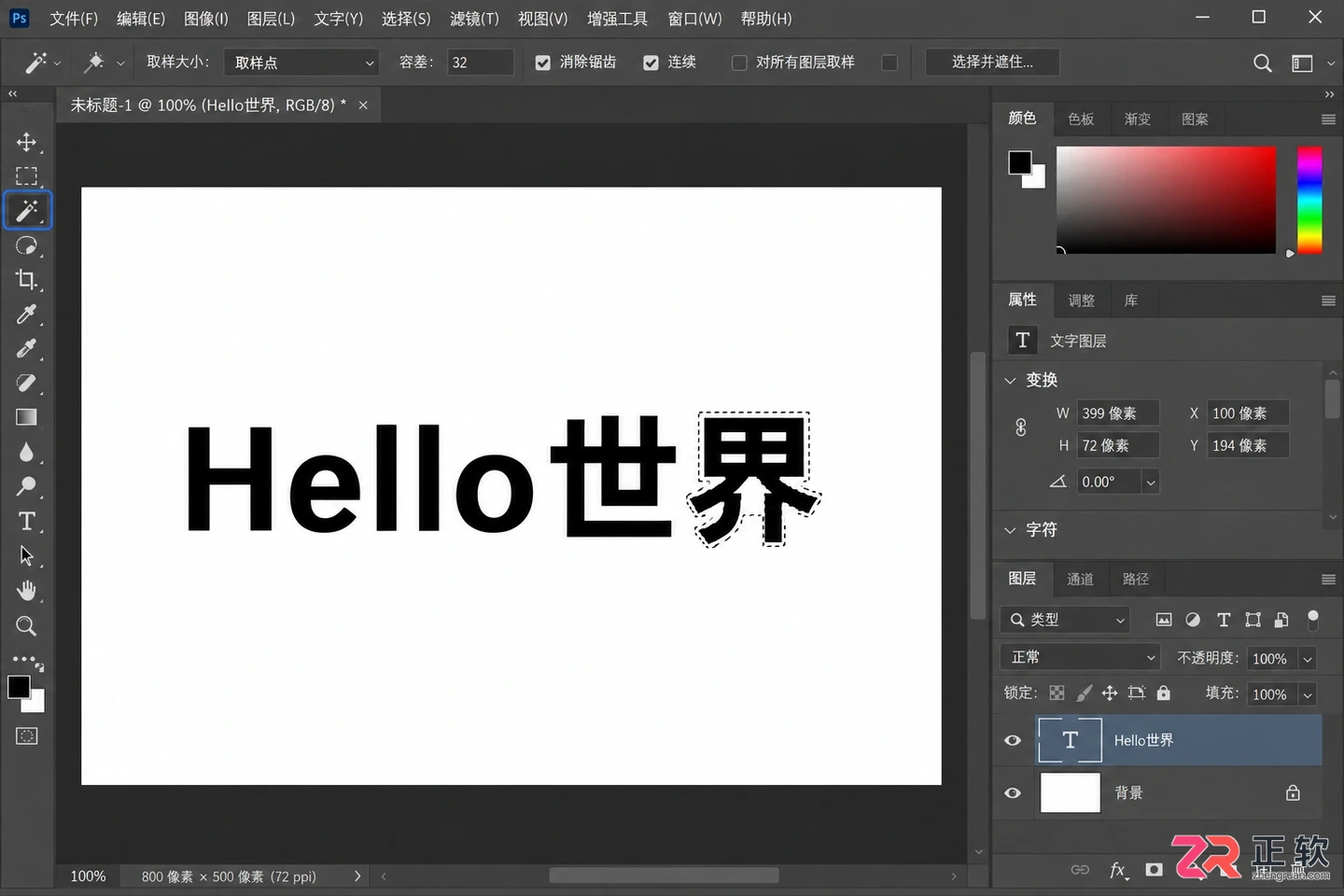
Task: Hide the Hello世界 text layer
Action: (x=1013, y=740)
